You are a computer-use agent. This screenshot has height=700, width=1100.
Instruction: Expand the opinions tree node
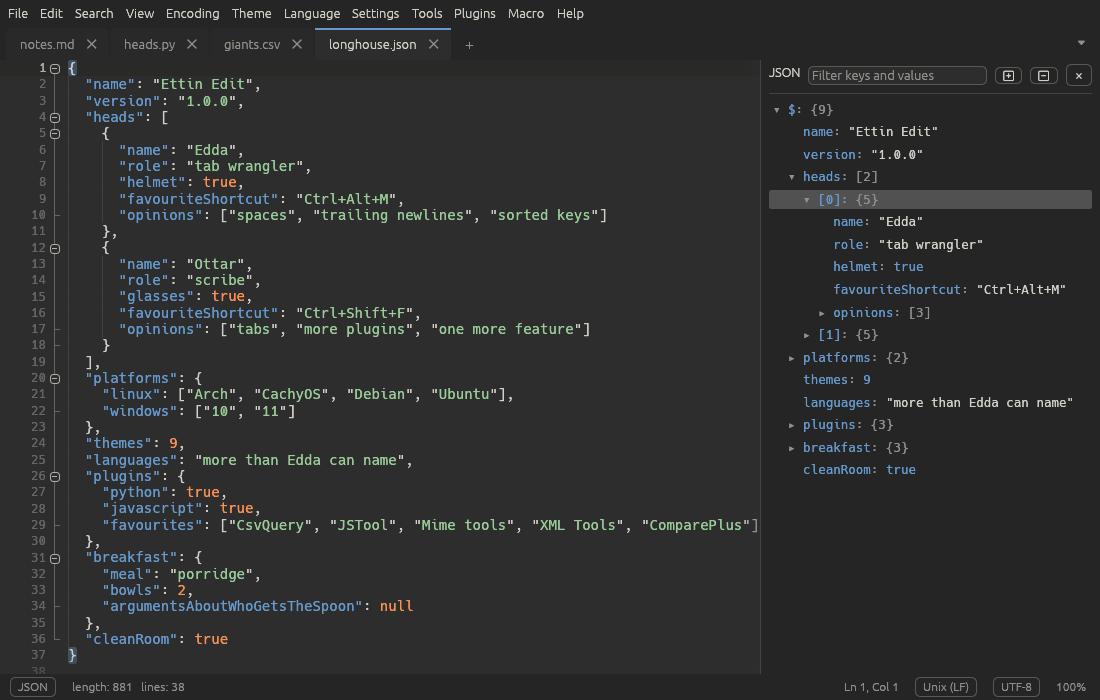821,313
